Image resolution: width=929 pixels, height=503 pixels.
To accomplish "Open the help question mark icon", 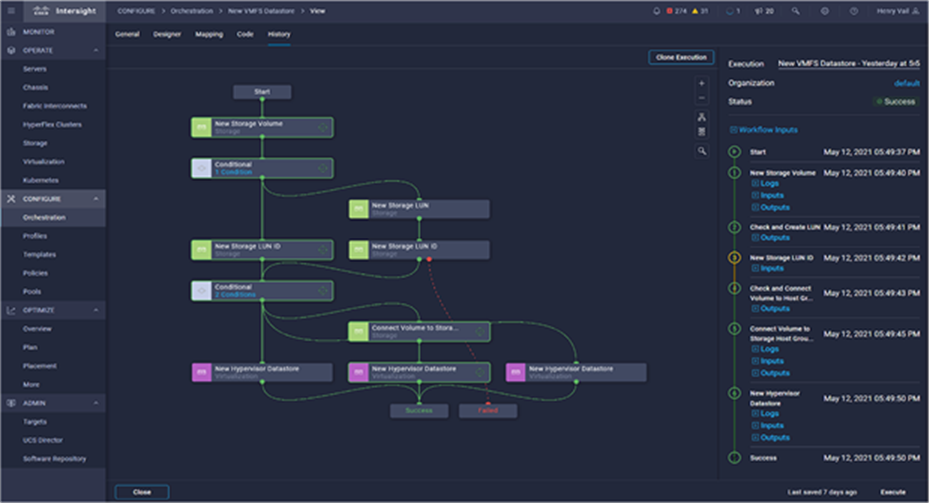I will (854, 11).
